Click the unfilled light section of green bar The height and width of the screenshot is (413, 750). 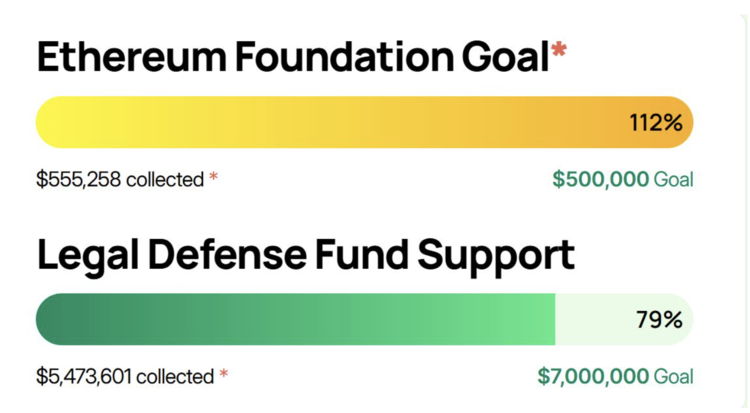[622, 319]
